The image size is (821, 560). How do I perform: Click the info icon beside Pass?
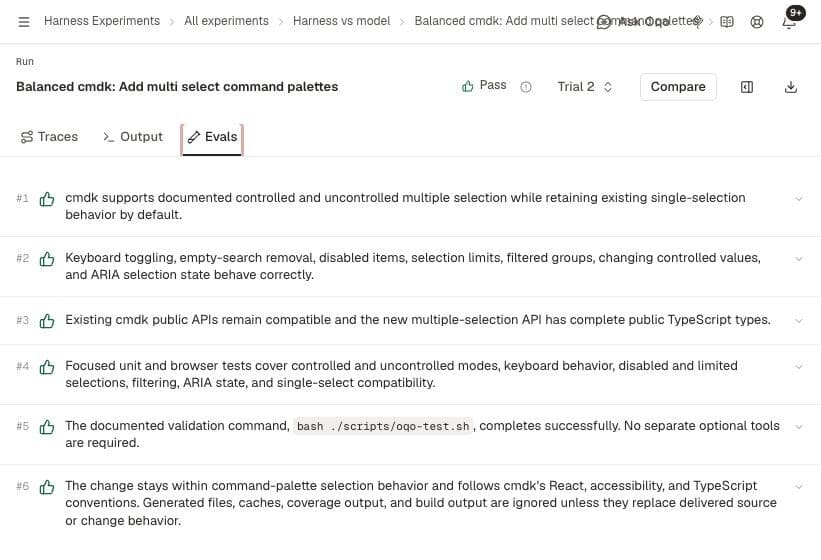click(526, 87)
